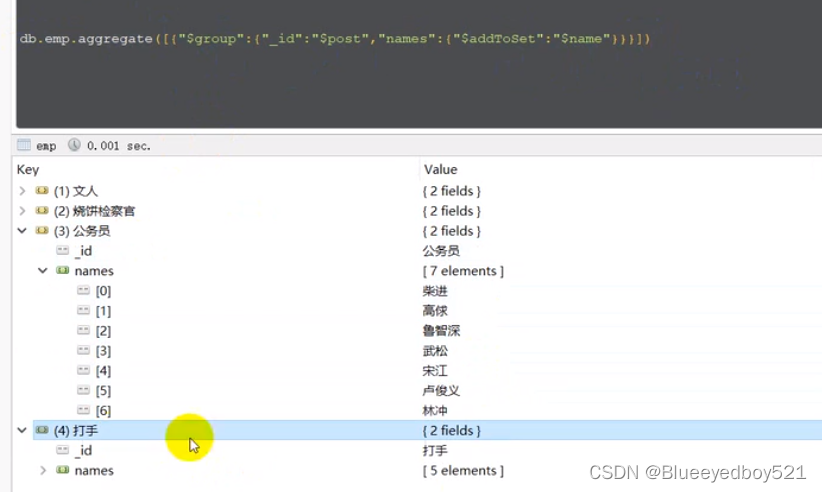Click the emp collection name label
Screen dimensions: 822x492
(x=46, y=146)
